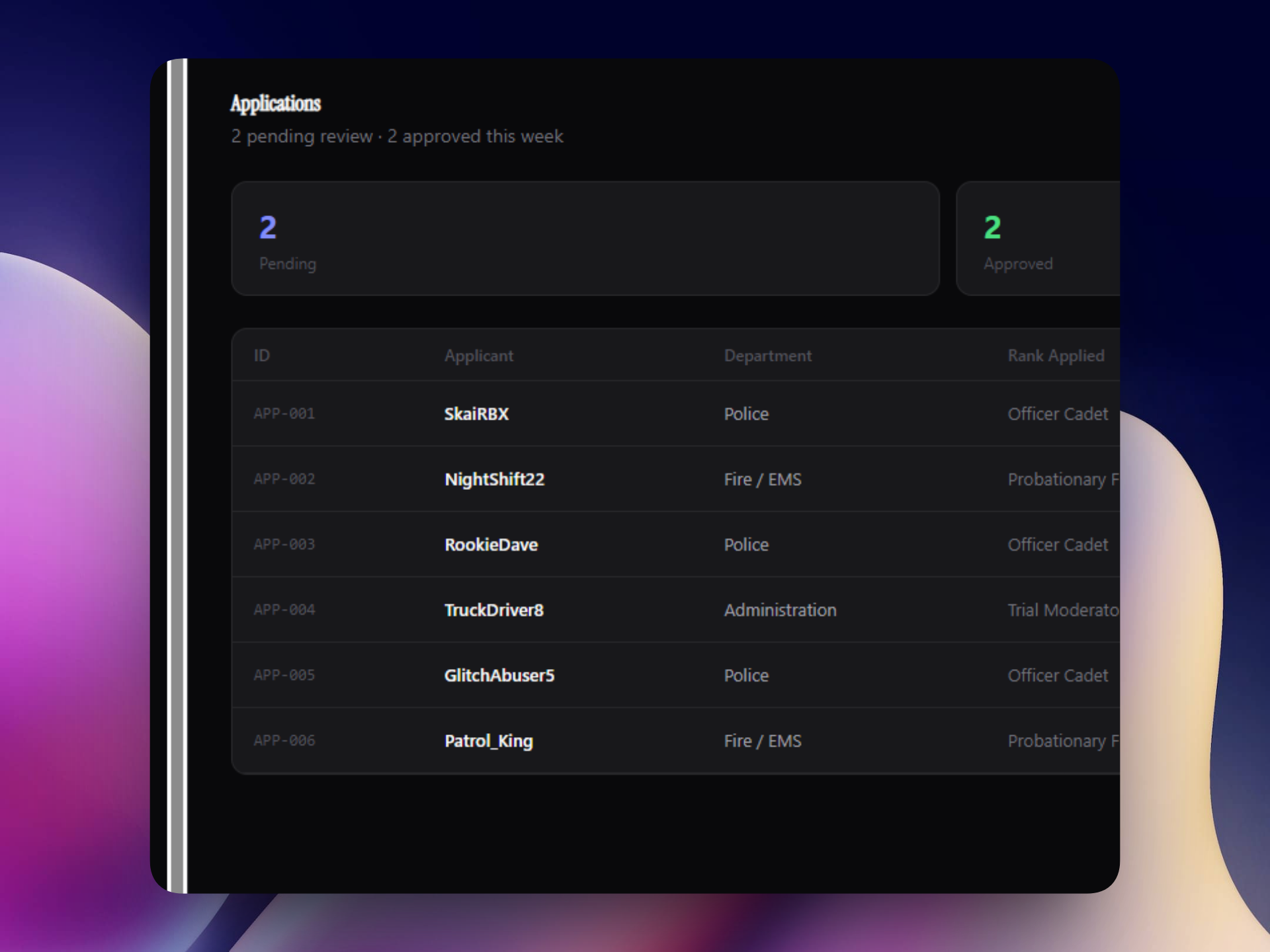Click the Department column header
Viewport: 1270px width, 952px height.
tap(768, 356)
